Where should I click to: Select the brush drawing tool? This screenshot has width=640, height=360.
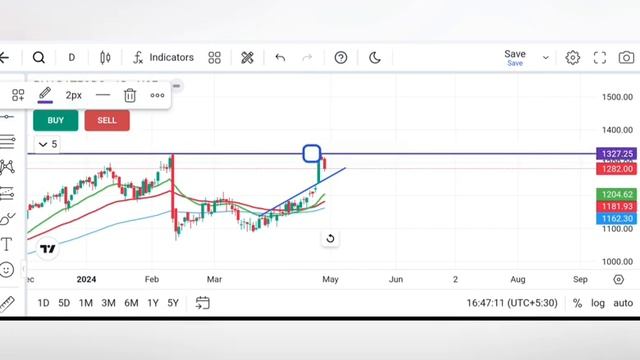[7, 218]
